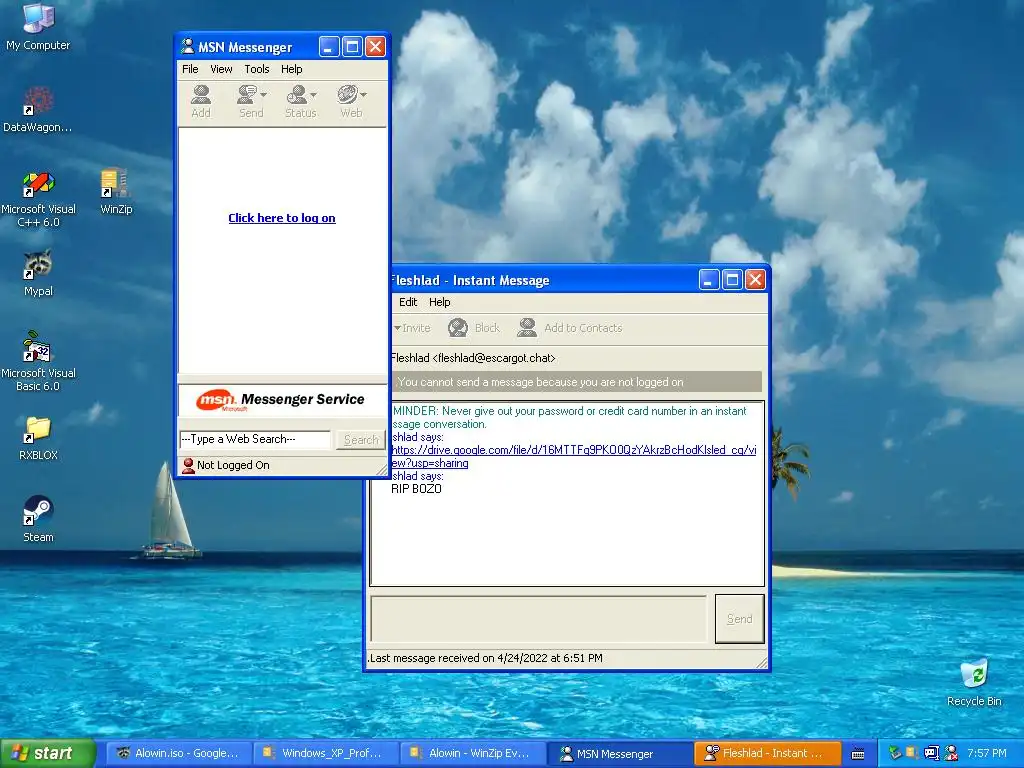Viewport: 1024px width, 768px height.
Task: Open the Send dropdown arrow in MSN Messenger
Action: point(263,95)
